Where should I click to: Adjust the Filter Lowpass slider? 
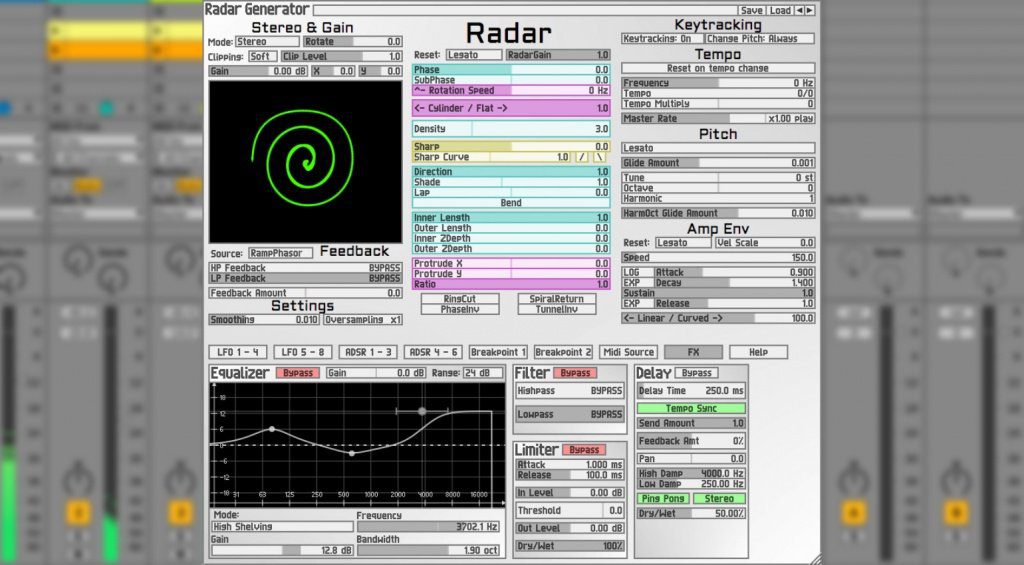click(569, 414)
